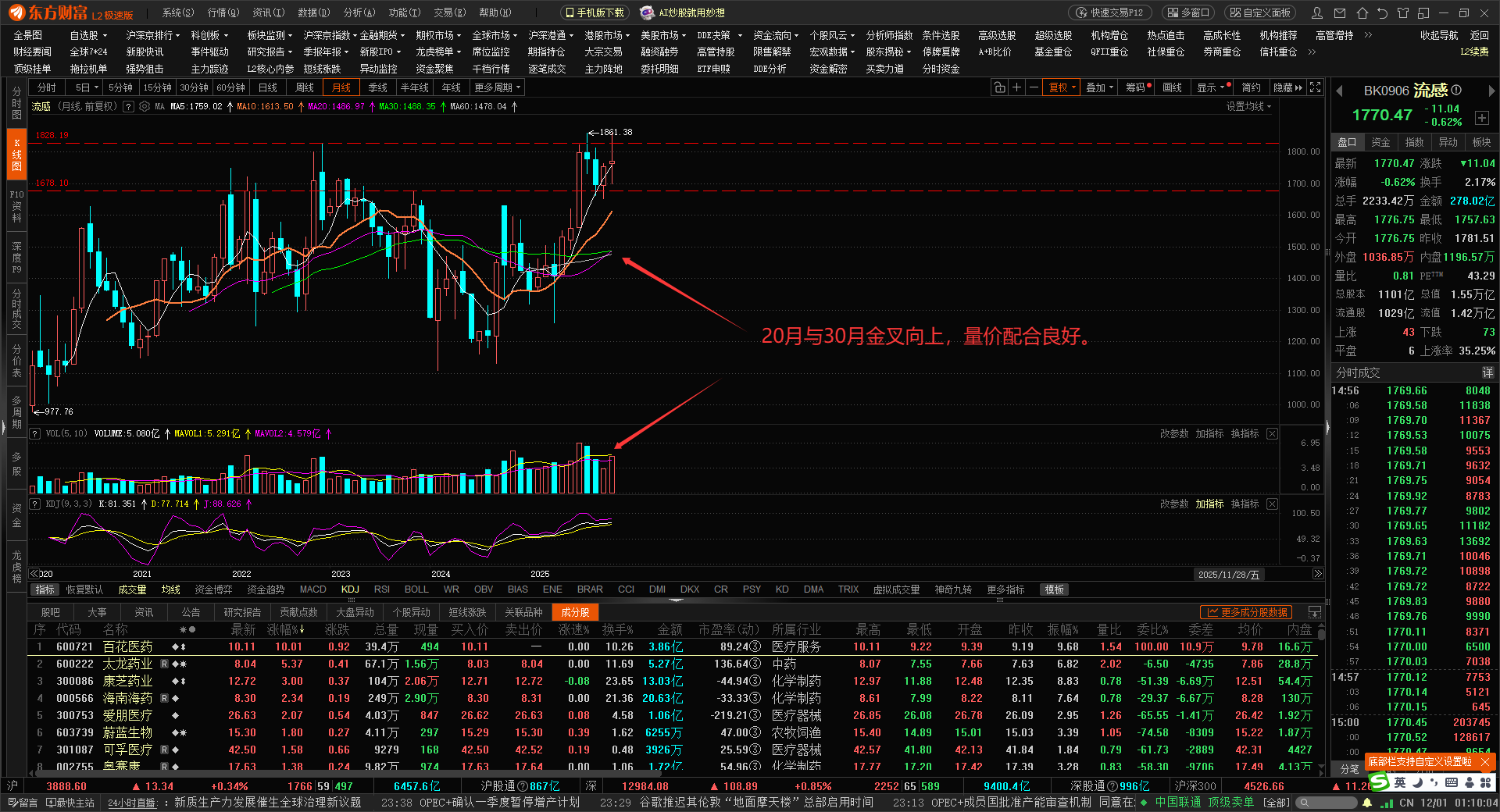Open the mail messages icon
Screen dimensions: 1500x812
1340,13
